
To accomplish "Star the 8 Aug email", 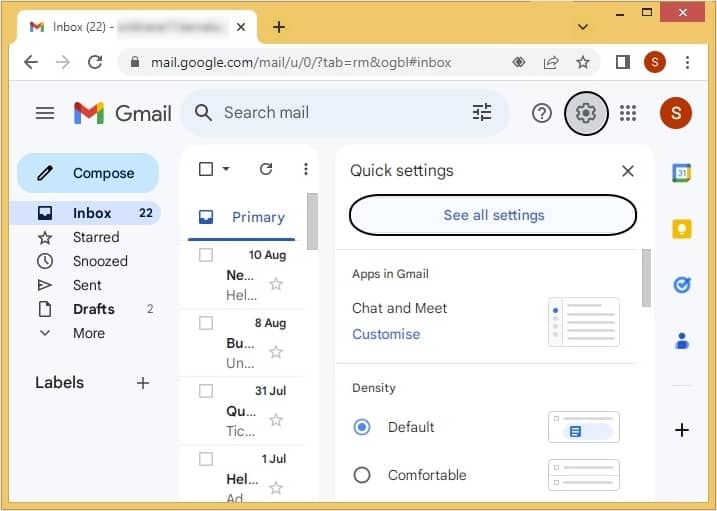I will coord(276,352).
